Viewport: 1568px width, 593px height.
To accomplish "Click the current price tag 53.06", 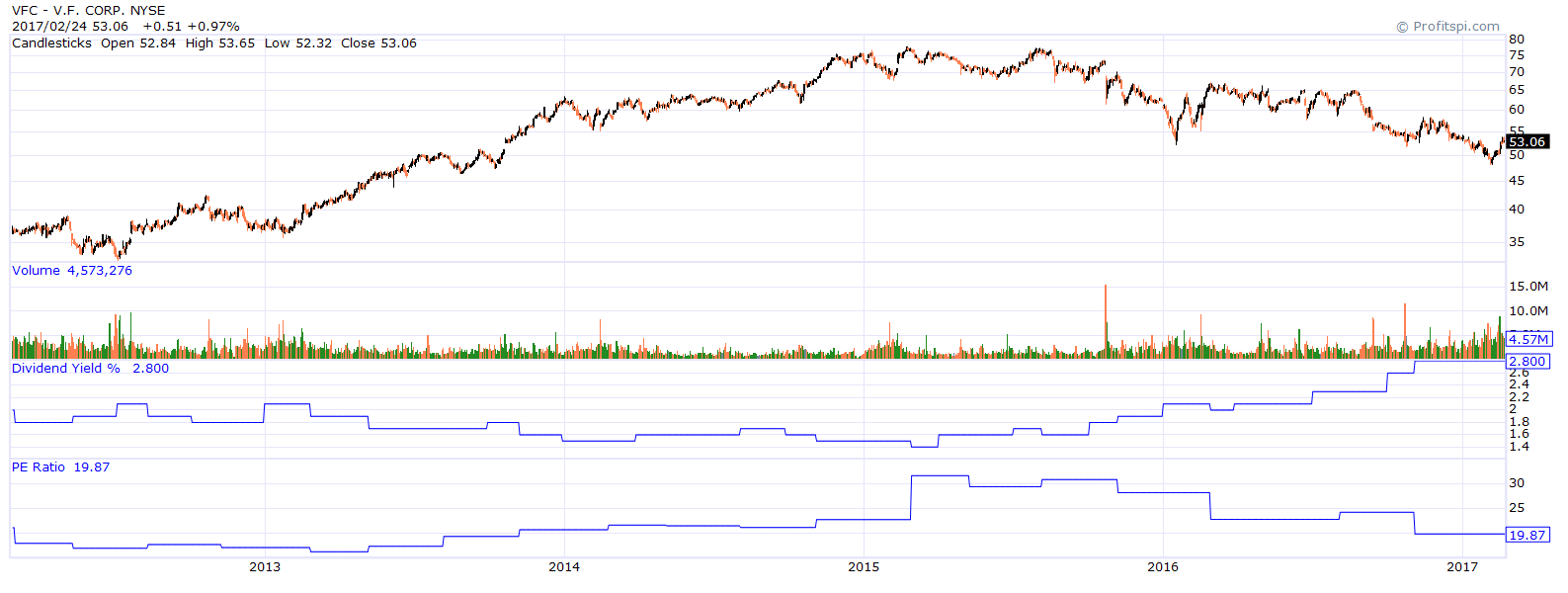I will coord(1527,142).
